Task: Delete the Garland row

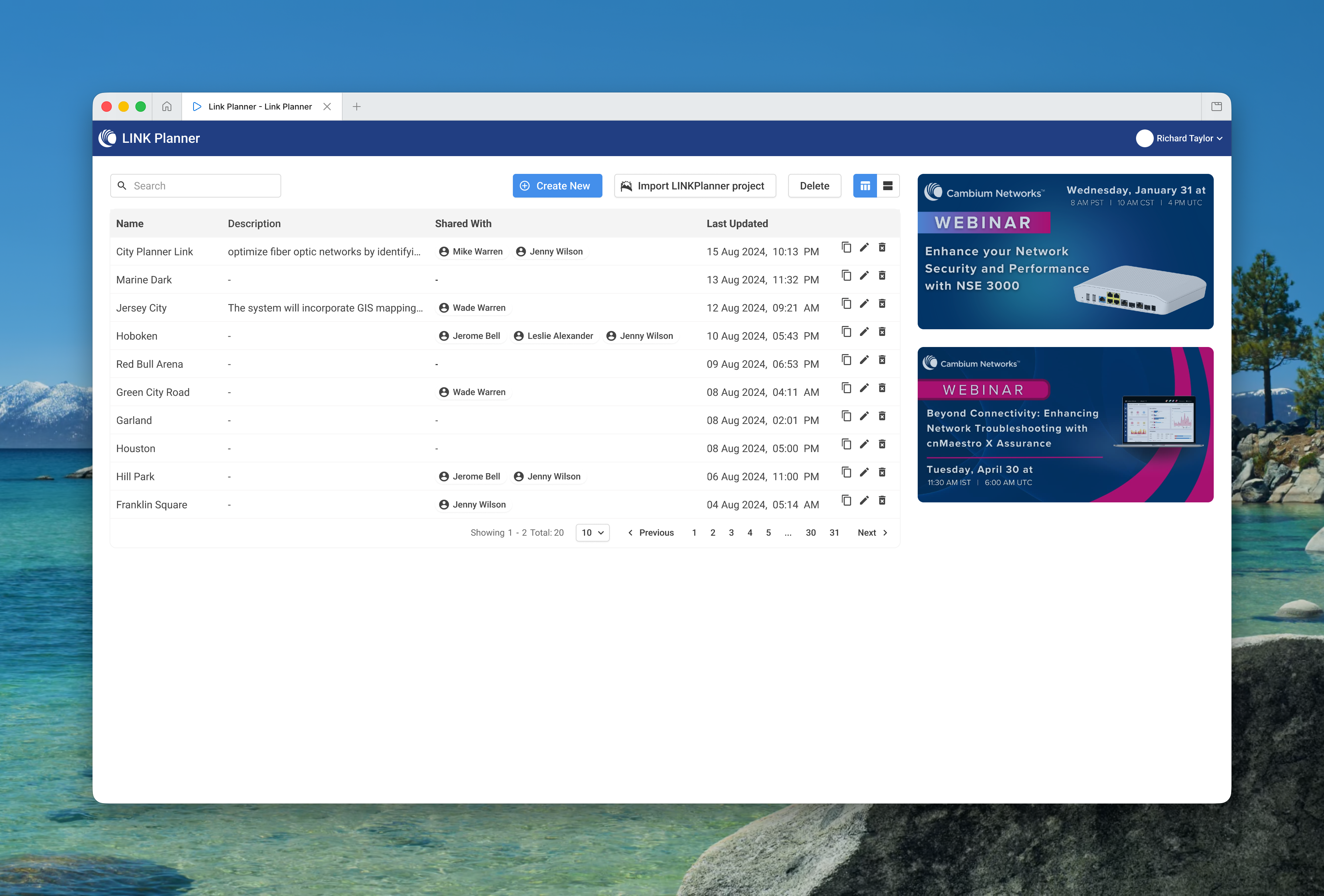Action: pyautogui.click(x=882, y=416)
